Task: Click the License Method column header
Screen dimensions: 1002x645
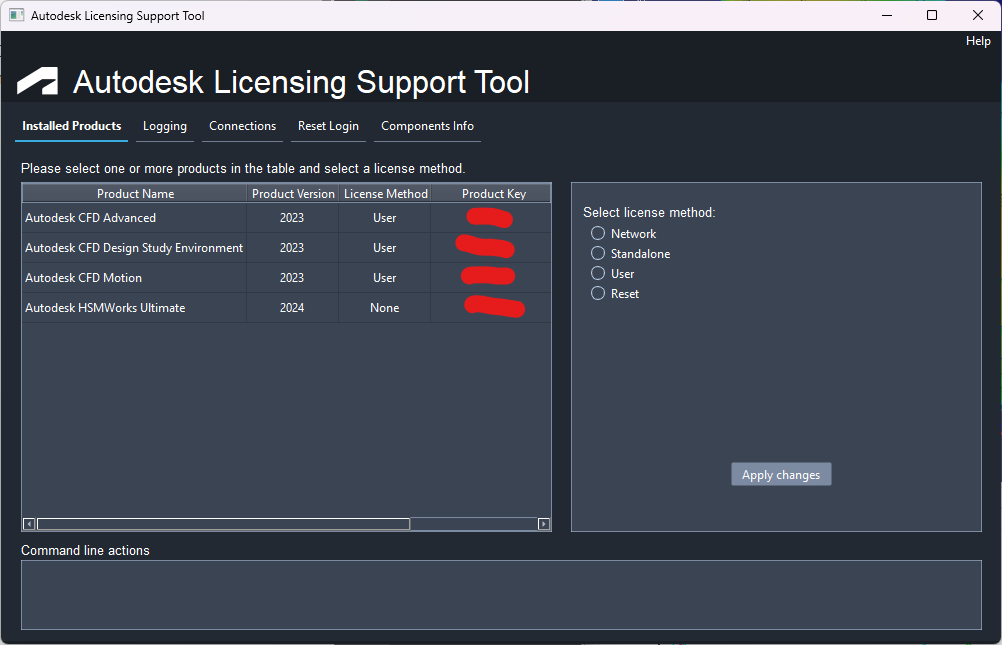Action: tap(385, 193)
